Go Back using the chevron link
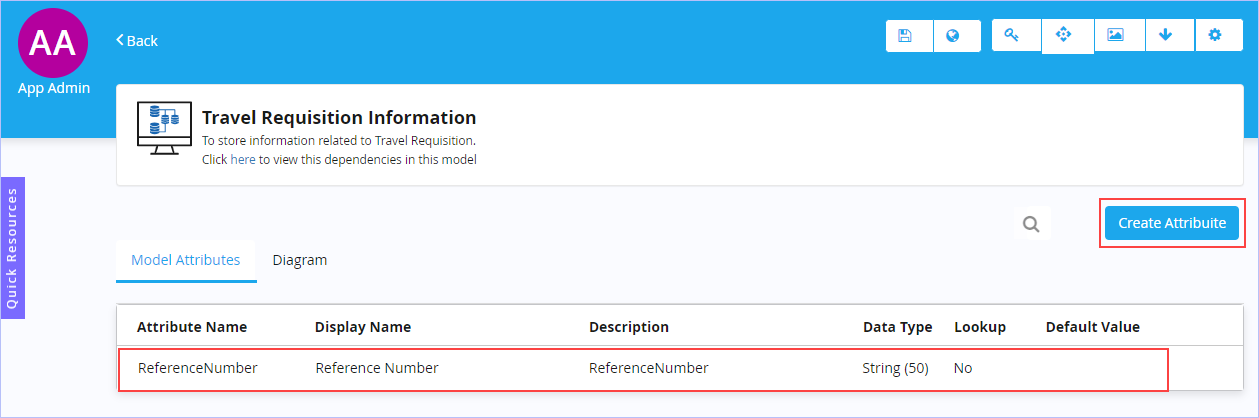The image size is (1259, 418). point(137,40)
